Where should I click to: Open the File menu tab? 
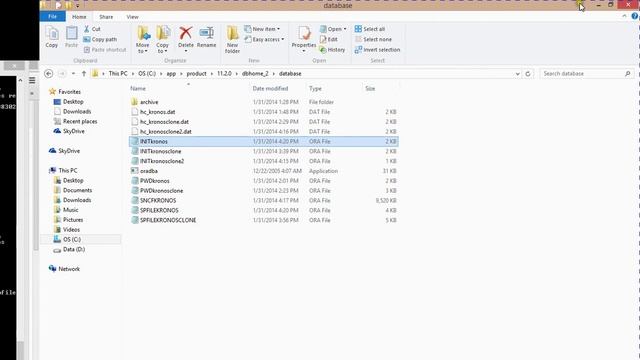coord(53,17)
